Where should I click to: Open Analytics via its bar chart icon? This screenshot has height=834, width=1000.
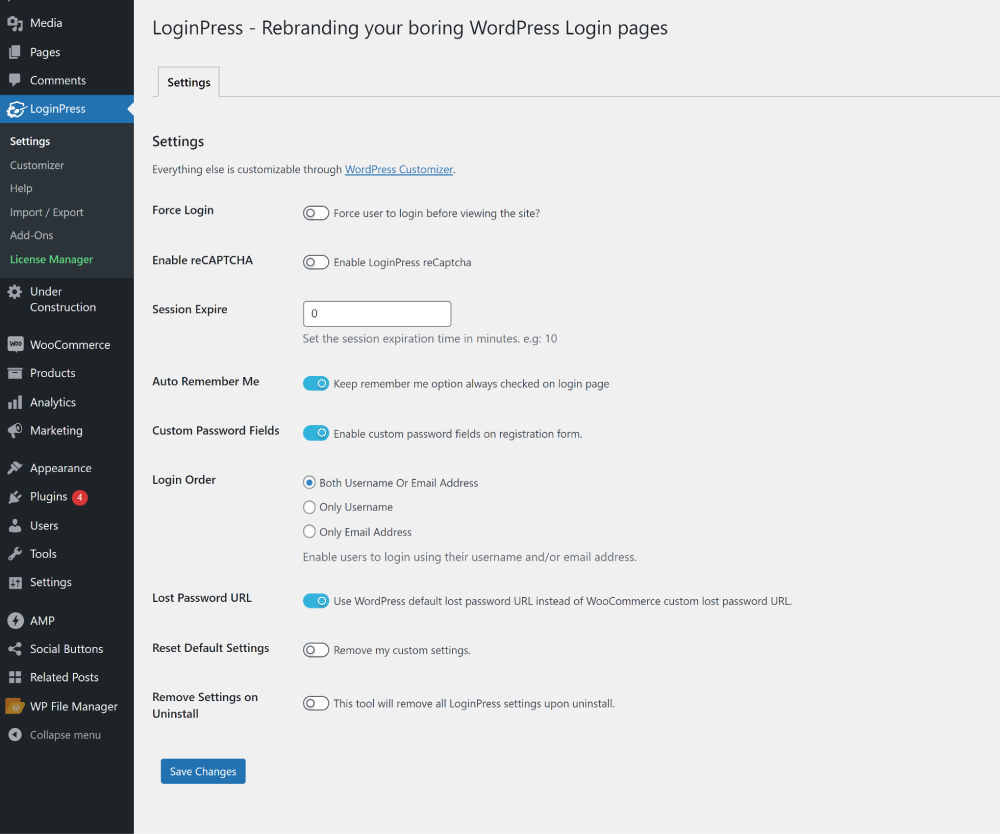[15, 402]
